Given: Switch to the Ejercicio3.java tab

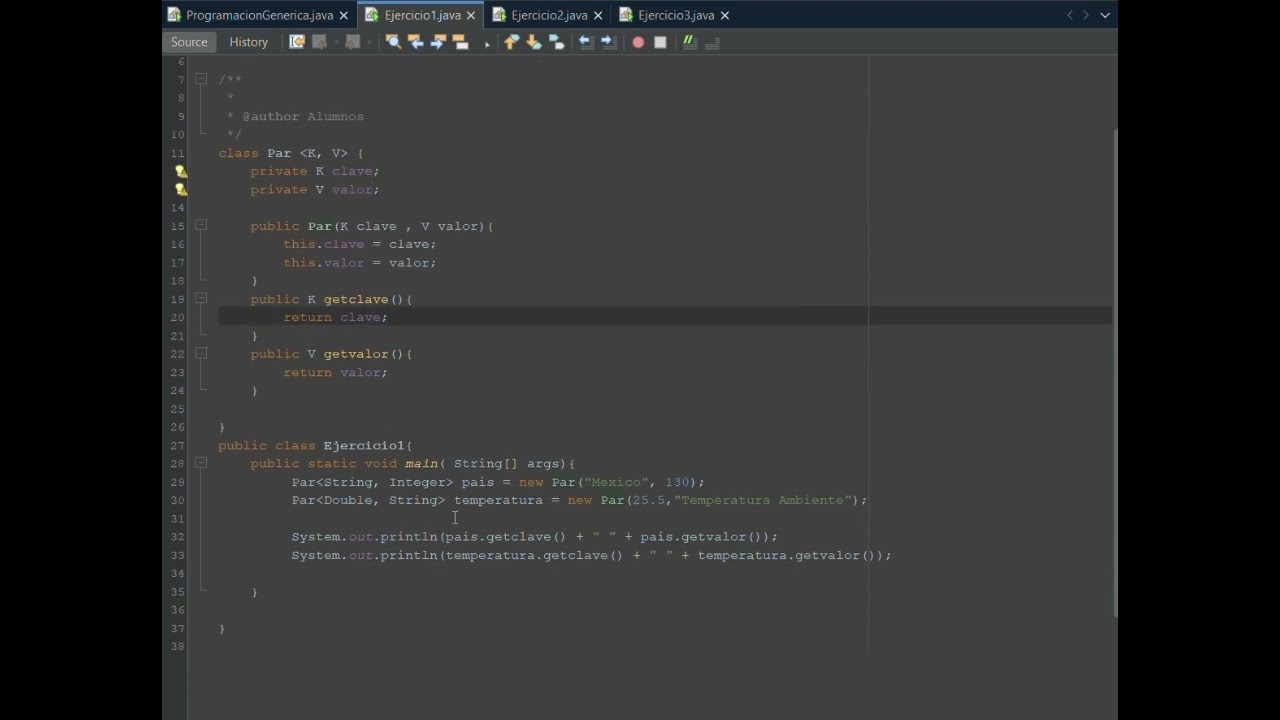Looking at the screenshot, I should (x=676, y=15).
